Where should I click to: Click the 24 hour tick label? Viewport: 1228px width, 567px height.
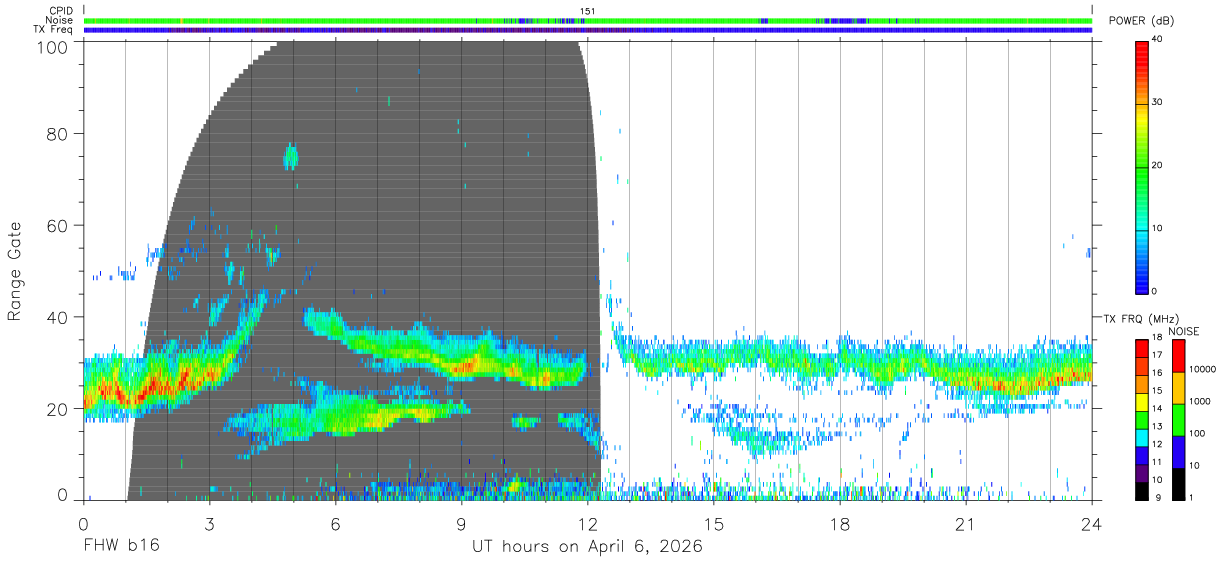[1092, 524]
